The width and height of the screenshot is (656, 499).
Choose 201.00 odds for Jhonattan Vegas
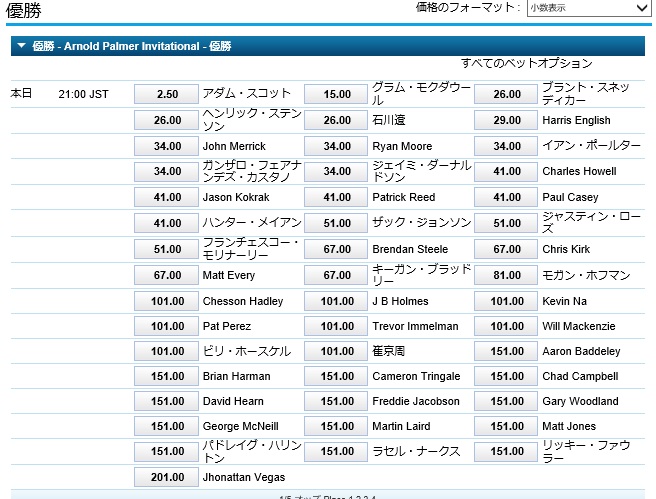coord(167,477)
